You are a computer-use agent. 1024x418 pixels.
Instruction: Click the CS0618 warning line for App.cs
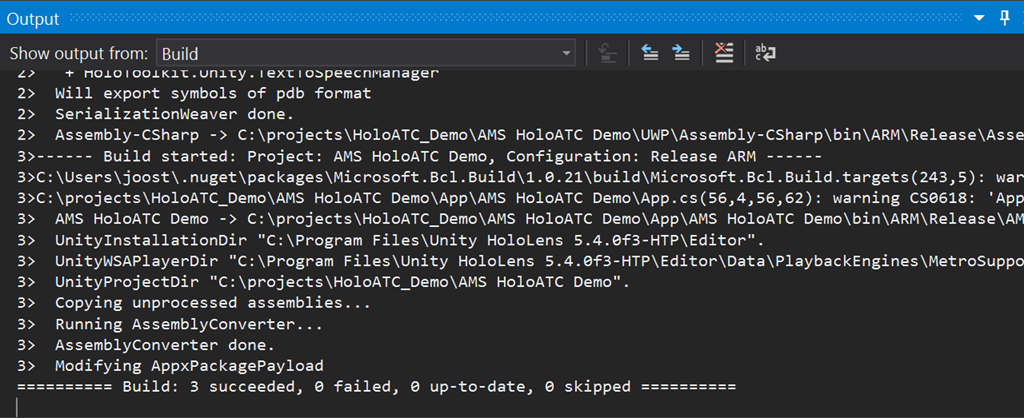pyautogui.click(x=520, y=199)
